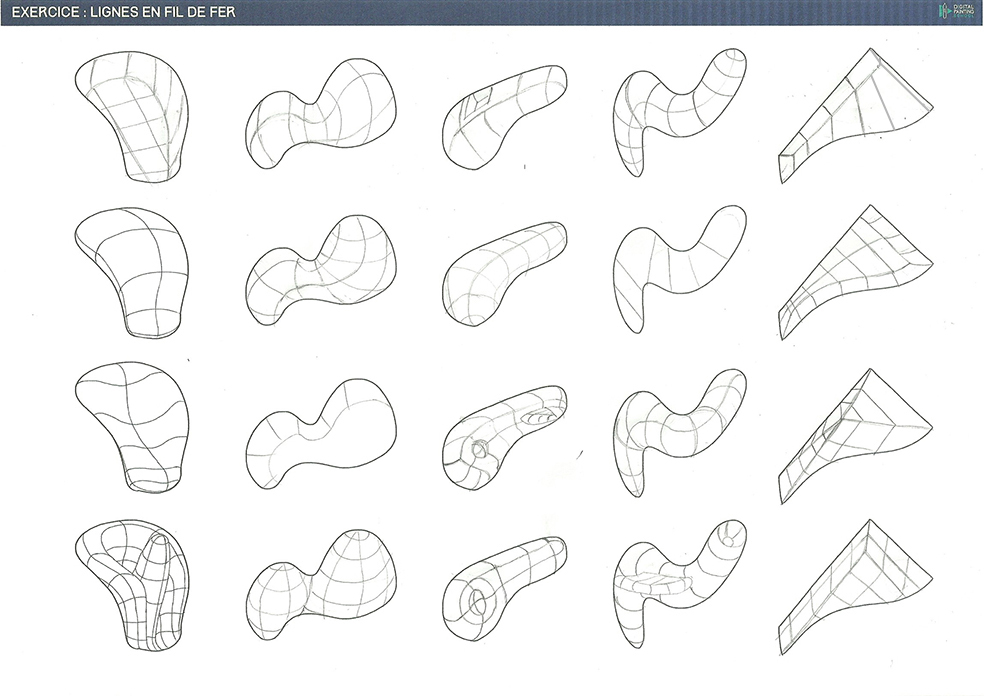The image size is (984, 696).
Task: Select the second shape in the third row
Action: (x=320, y=432)
